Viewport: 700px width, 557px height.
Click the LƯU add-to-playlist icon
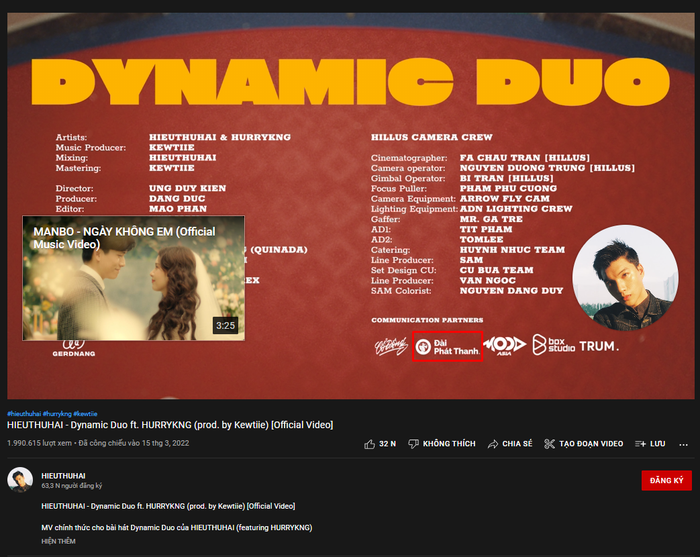(641, 444)
